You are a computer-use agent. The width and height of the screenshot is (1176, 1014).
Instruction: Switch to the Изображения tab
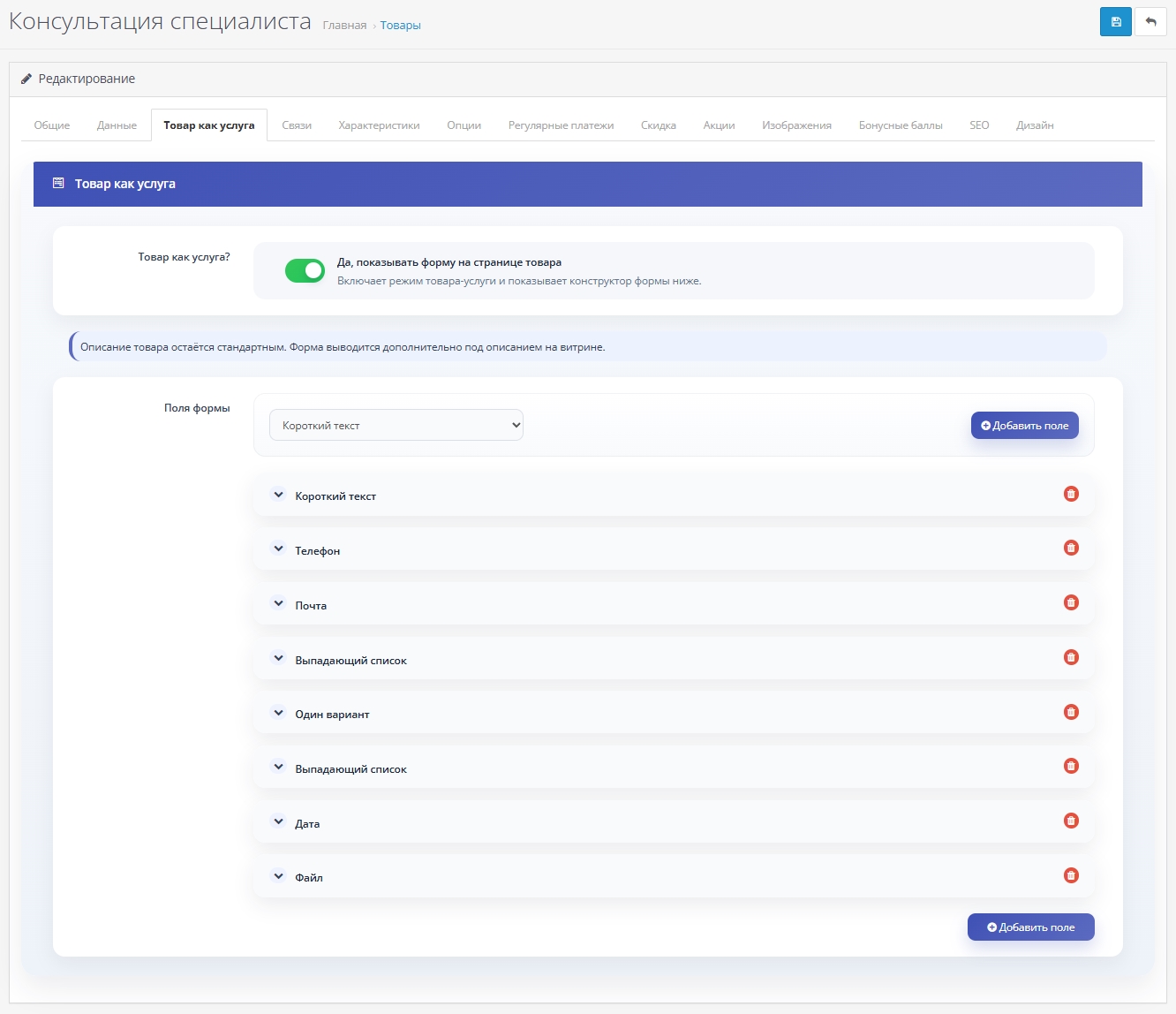click(796, 125)
